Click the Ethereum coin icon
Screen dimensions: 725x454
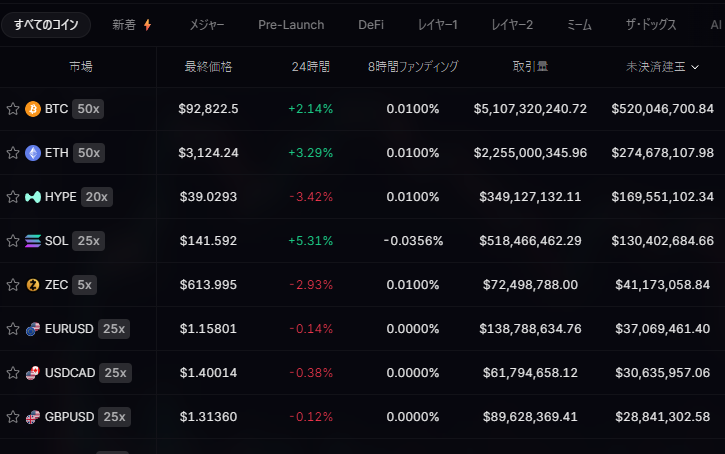(32, 153)
